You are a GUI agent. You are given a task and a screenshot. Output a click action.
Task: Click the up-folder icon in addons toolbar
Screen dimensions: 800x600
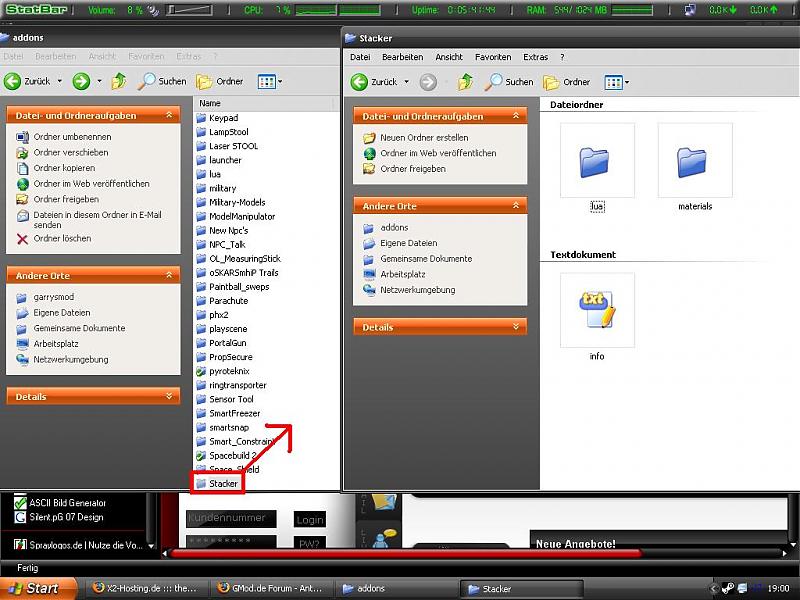pyautogui.click(x=119, y=81)
